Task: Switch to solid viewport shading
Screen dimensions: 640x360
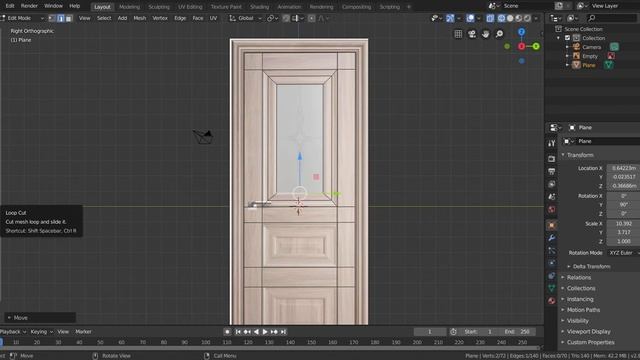Action: [x=510, y=18]
